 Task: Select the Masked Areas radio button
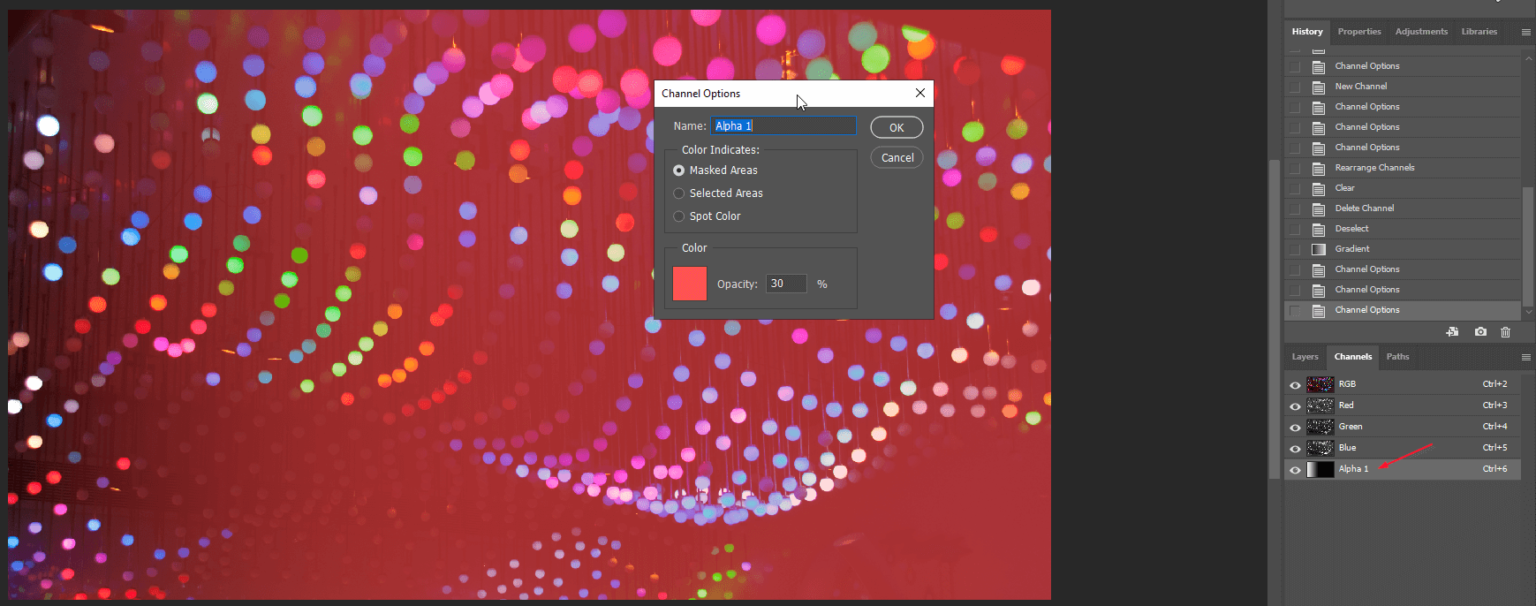click(x=679, y=170)
